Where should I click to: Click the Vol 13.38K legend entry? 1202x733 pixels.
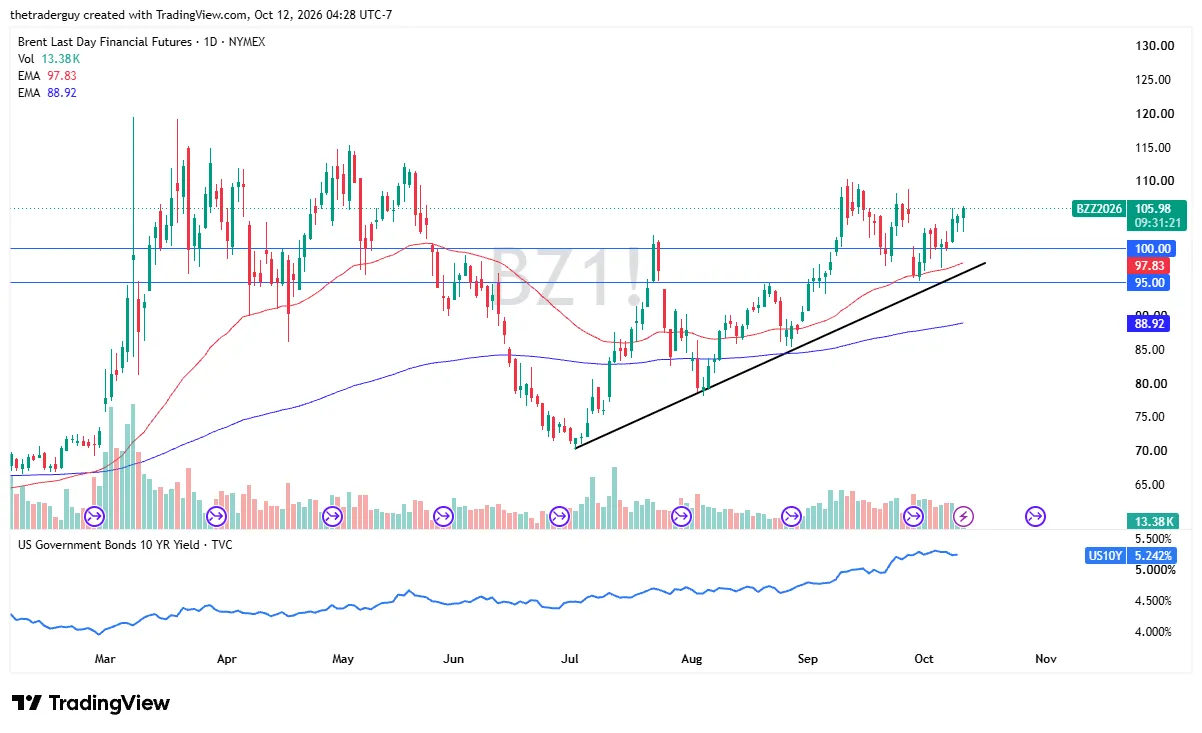click(x=50, y=59)
